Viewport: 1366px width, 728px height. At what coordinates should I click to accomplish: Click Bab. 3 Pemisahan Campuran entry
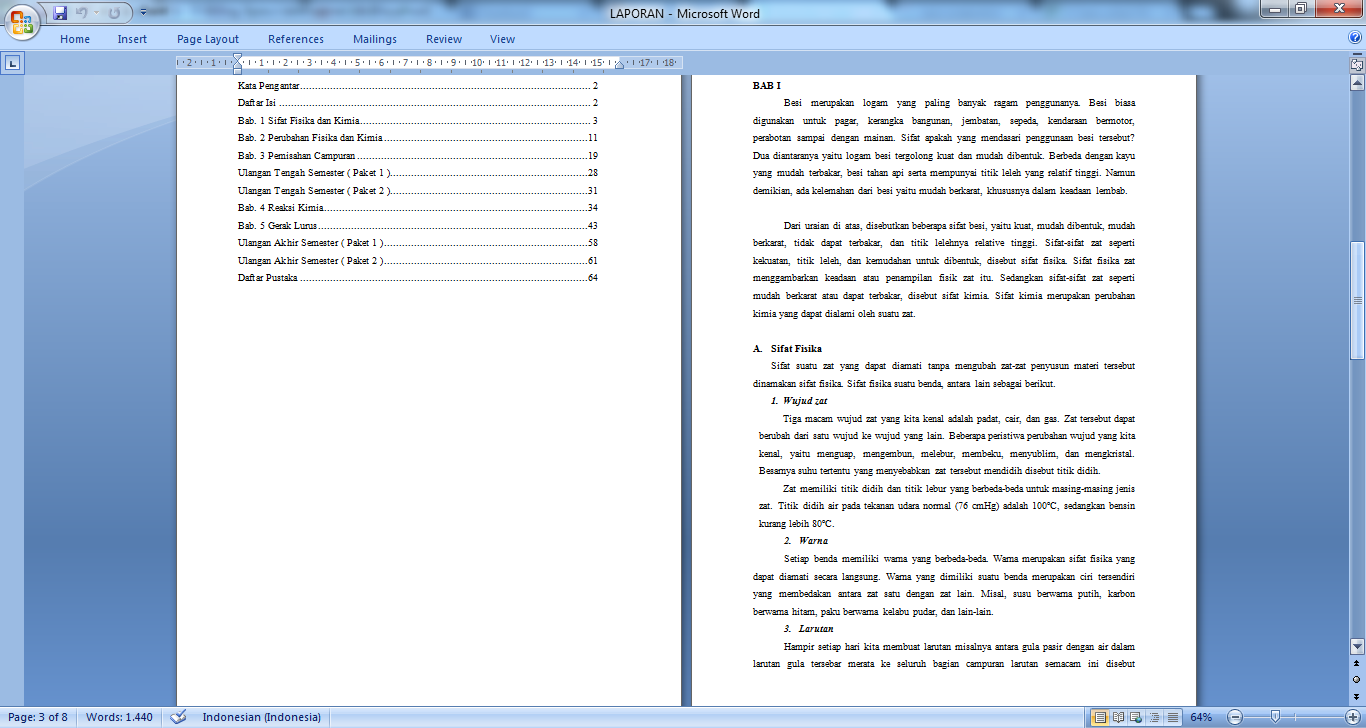(418, 156)
